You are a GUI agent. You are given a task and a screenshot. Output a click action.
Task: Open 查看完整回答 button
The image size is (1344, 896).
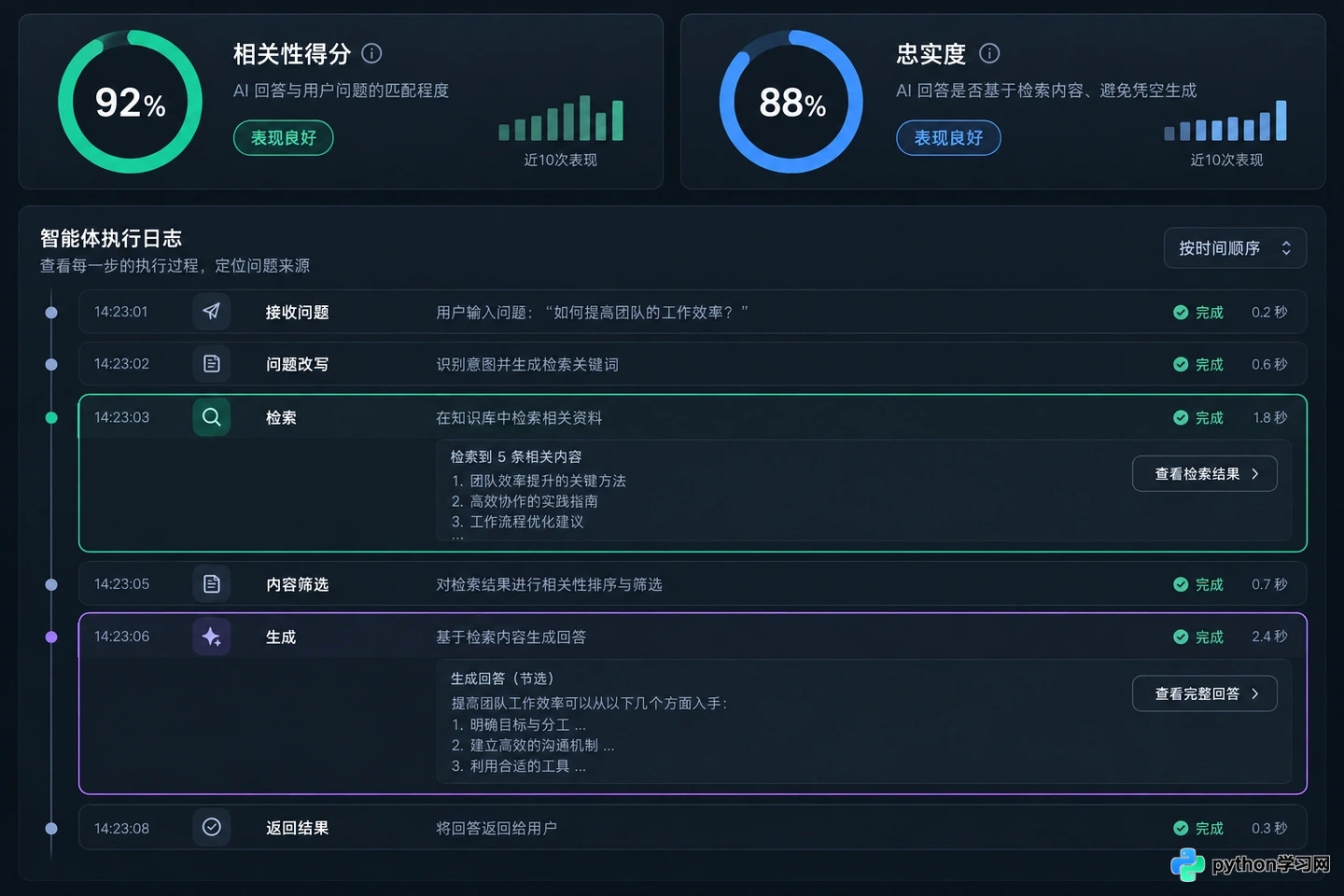(x=1205, y=693)
